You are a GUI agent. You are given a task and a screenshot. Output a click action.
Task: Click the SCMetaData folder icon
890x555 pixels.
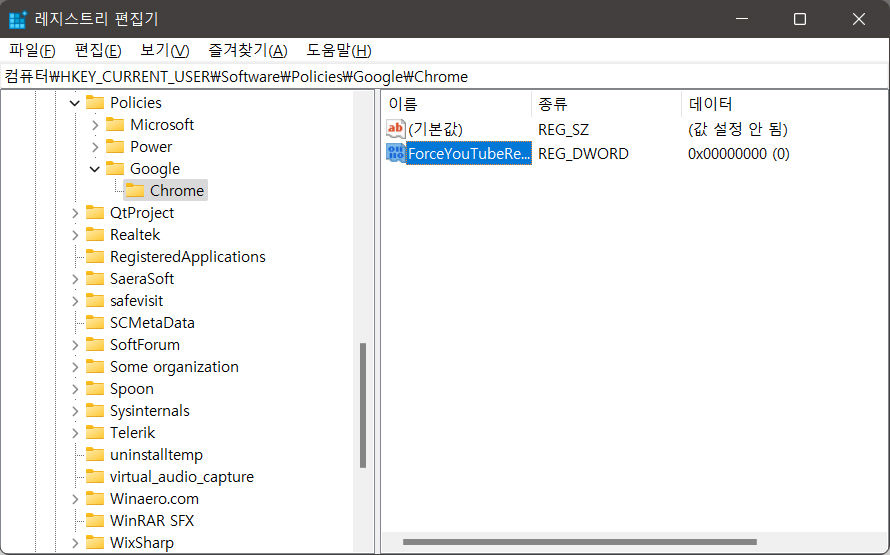tap(95, 322)
